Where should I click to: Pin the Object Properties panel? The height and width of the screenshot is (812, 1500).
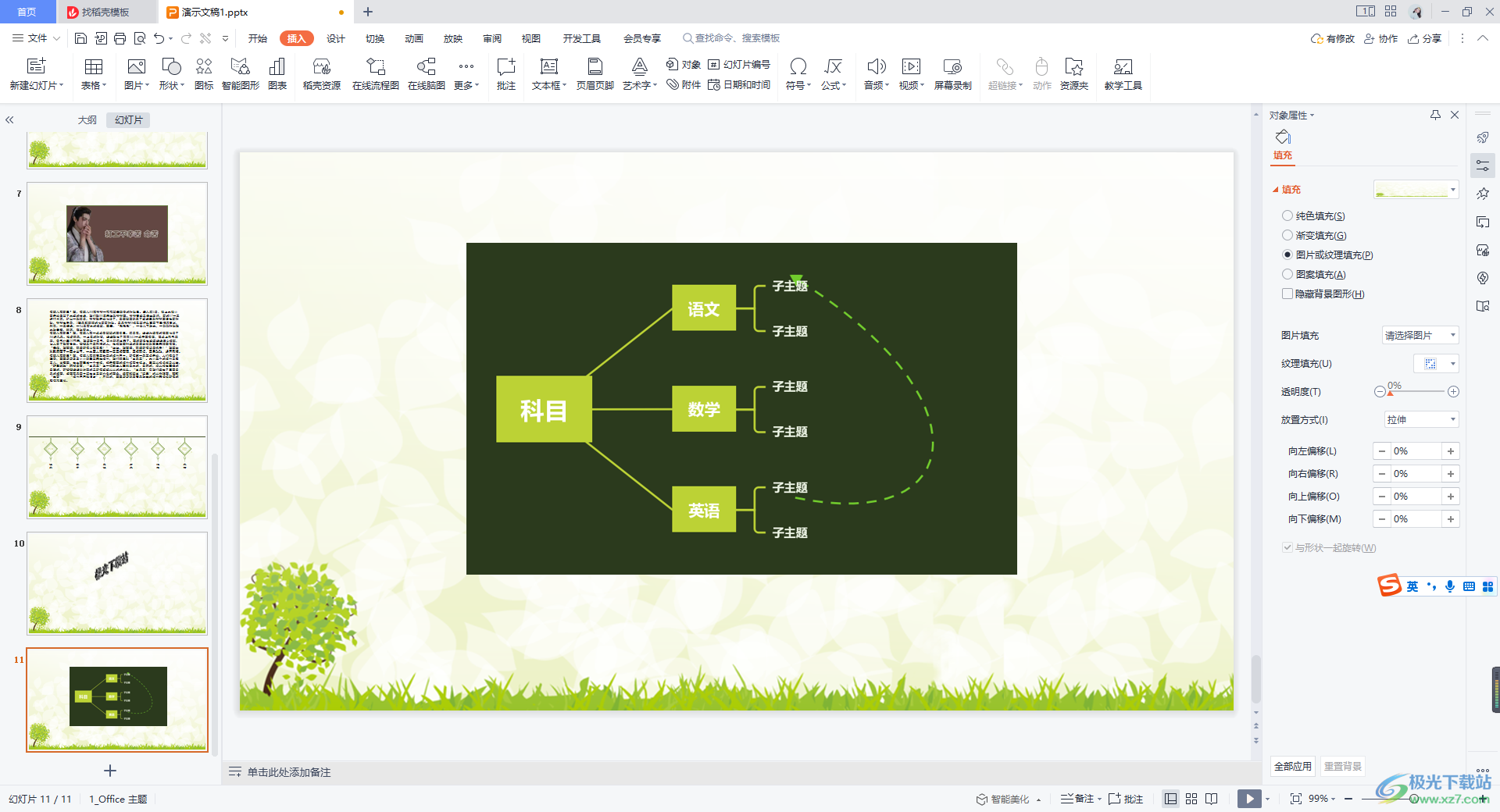point(1435,115)
